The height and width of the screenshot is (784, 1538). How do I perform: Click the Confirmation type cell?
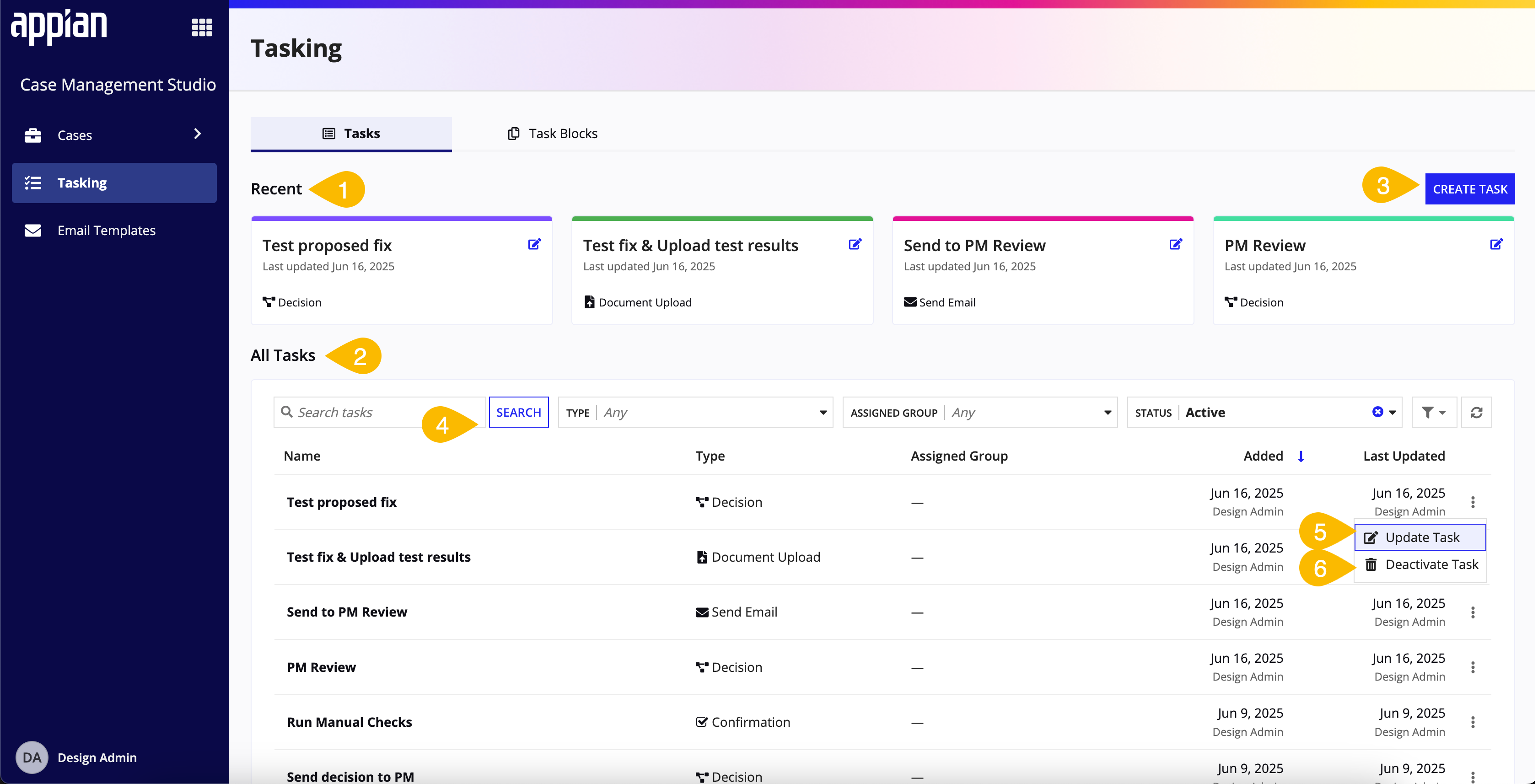coord(743,722)
